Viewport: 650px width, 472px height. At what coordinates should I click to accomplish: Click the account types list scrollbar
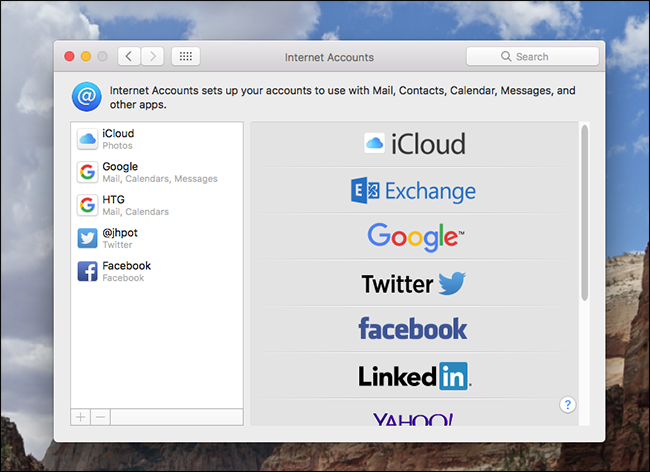coord(585,213)
